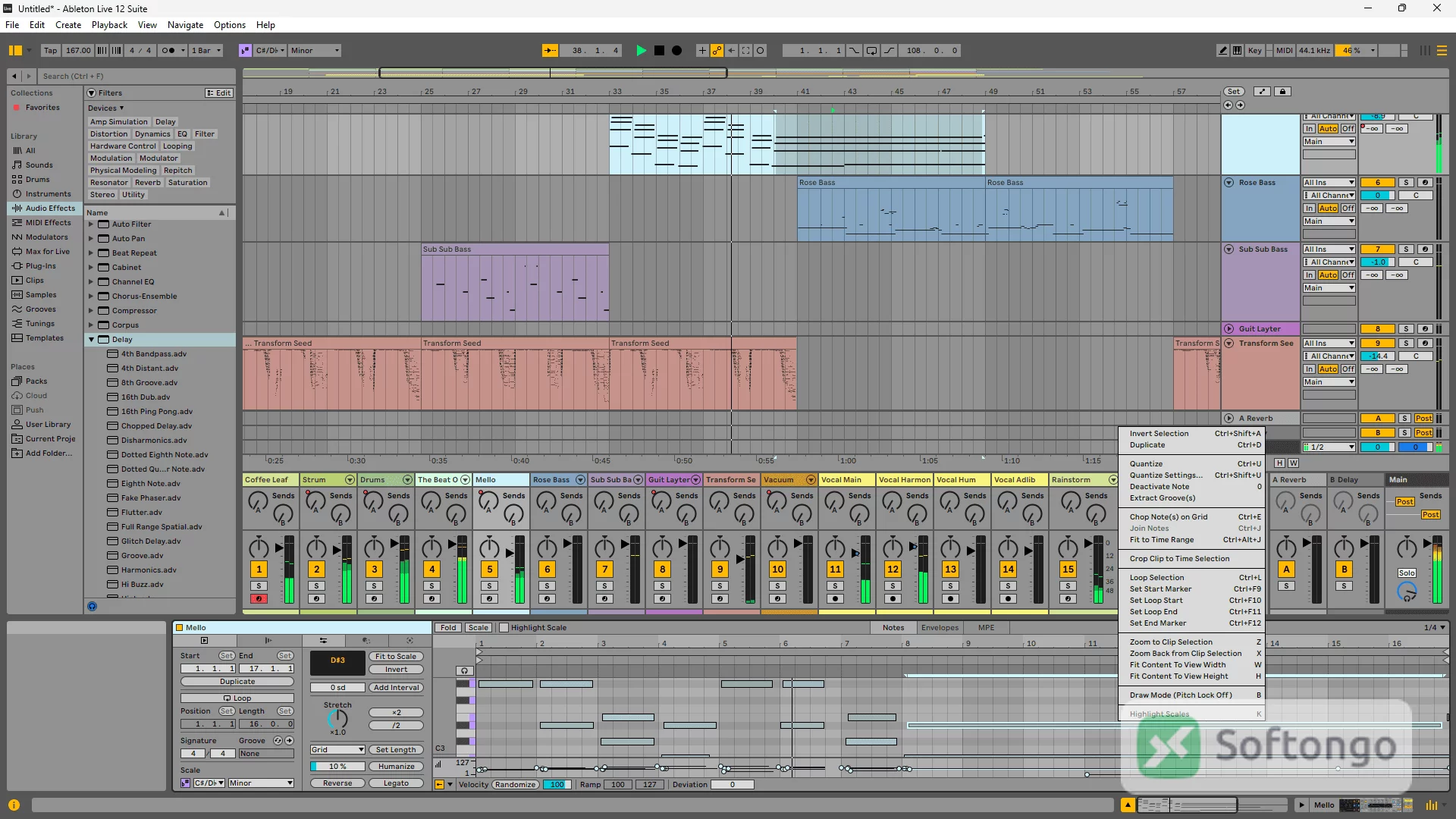The width and height of the screenshot is (1456, 819).
Task: Open the 1 Bar quantization menu
Action: click(x=206, y=51)
